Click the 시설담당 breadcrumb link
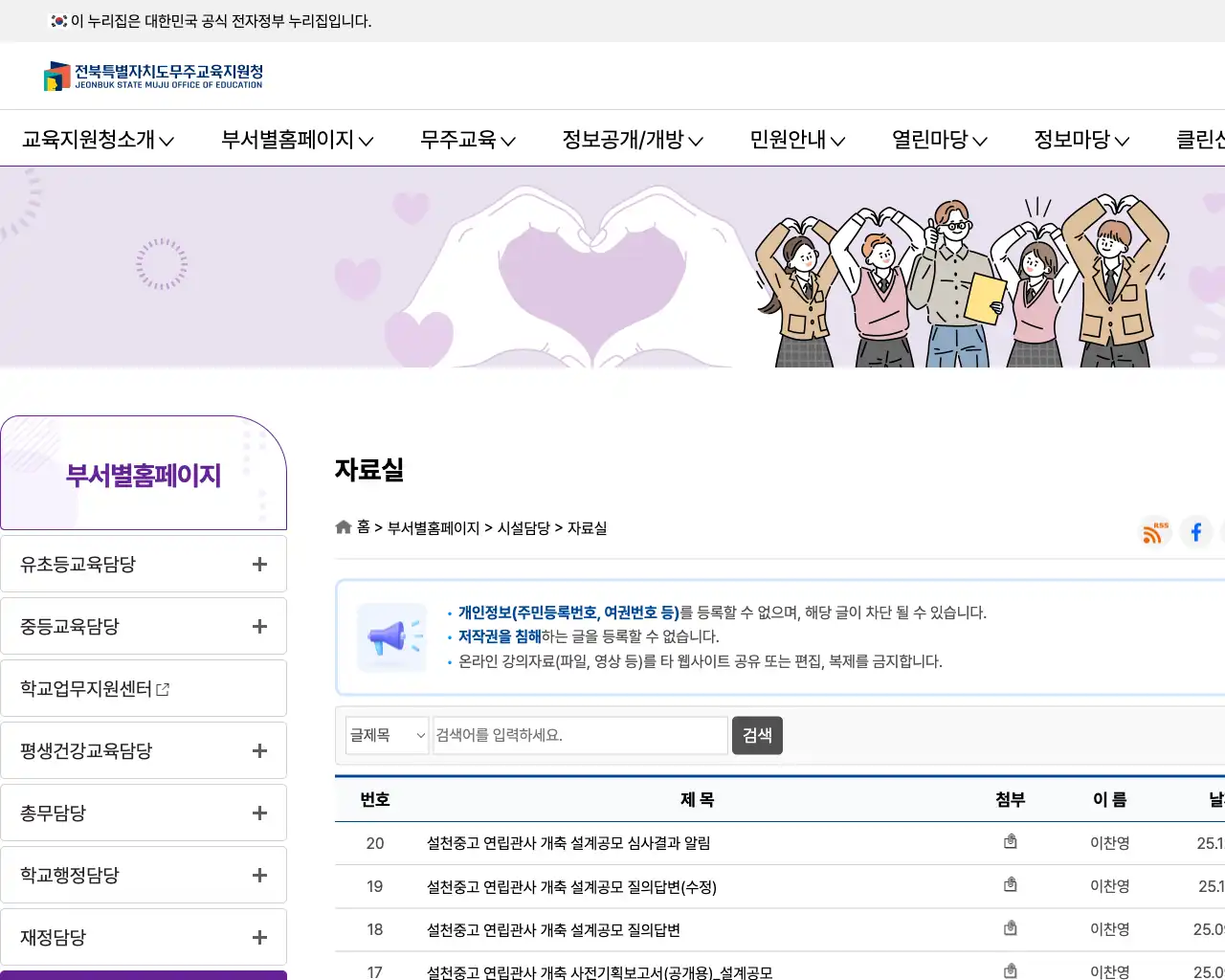Viewport: 1225px width, 980px height. (x=524, y=527)
